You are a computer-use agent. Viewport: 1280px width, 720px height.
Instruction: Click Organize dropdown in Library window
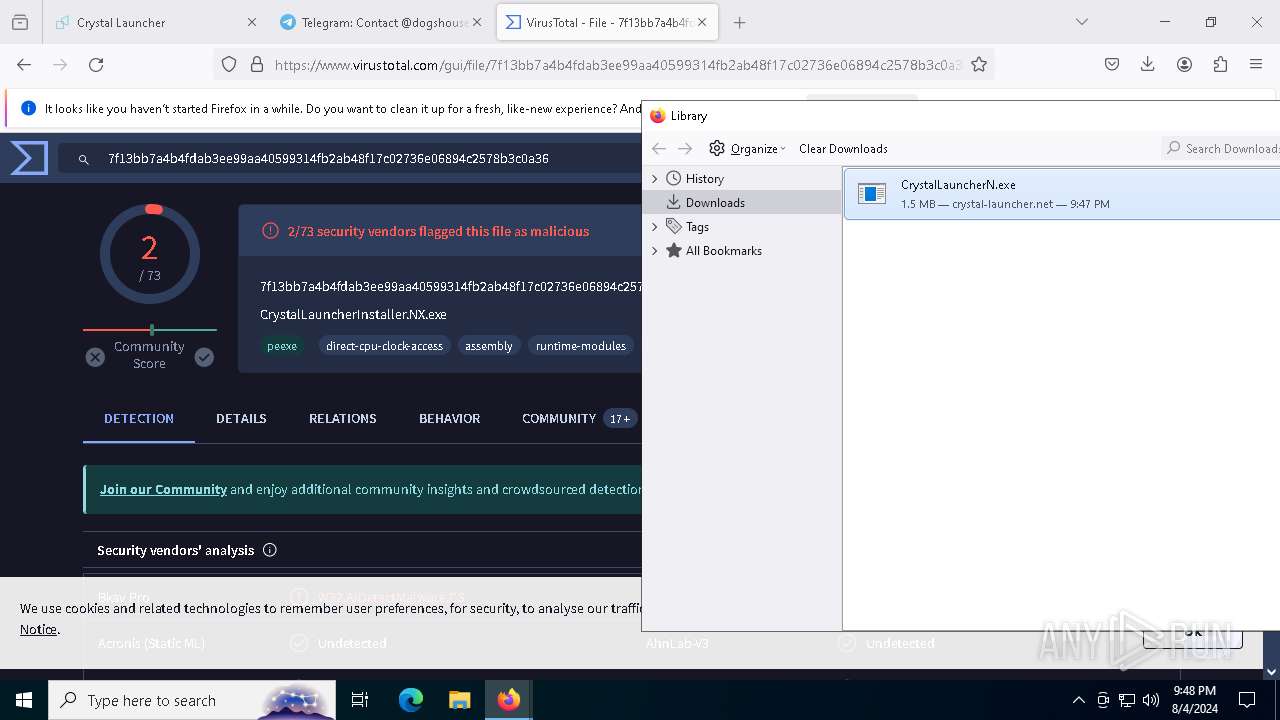point(747,148)
